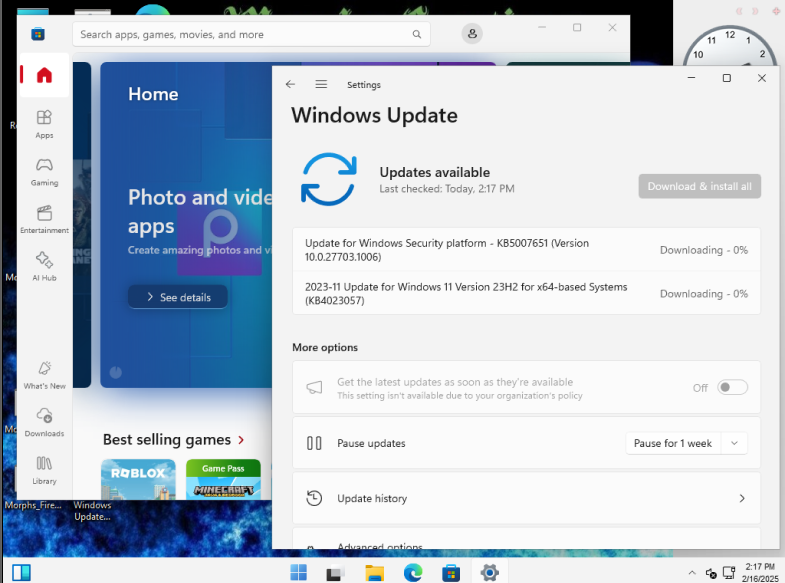Image resolution: width=785 pixels, height=583 pixels.
Task: Click the Windows Update sync arrows icon
Action: 328,179
